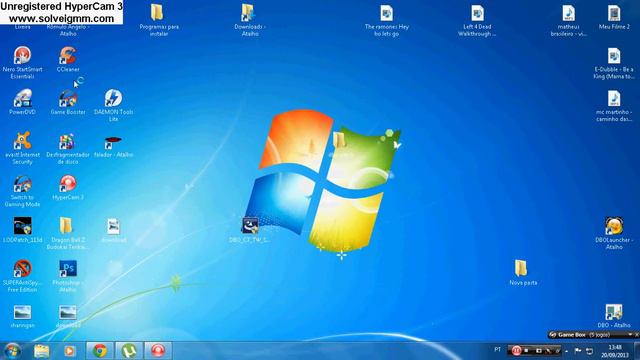Screen dimensions: 640x360
Task: Select The ramones Hey ho lets go file
Action: (x=387, y=20)
